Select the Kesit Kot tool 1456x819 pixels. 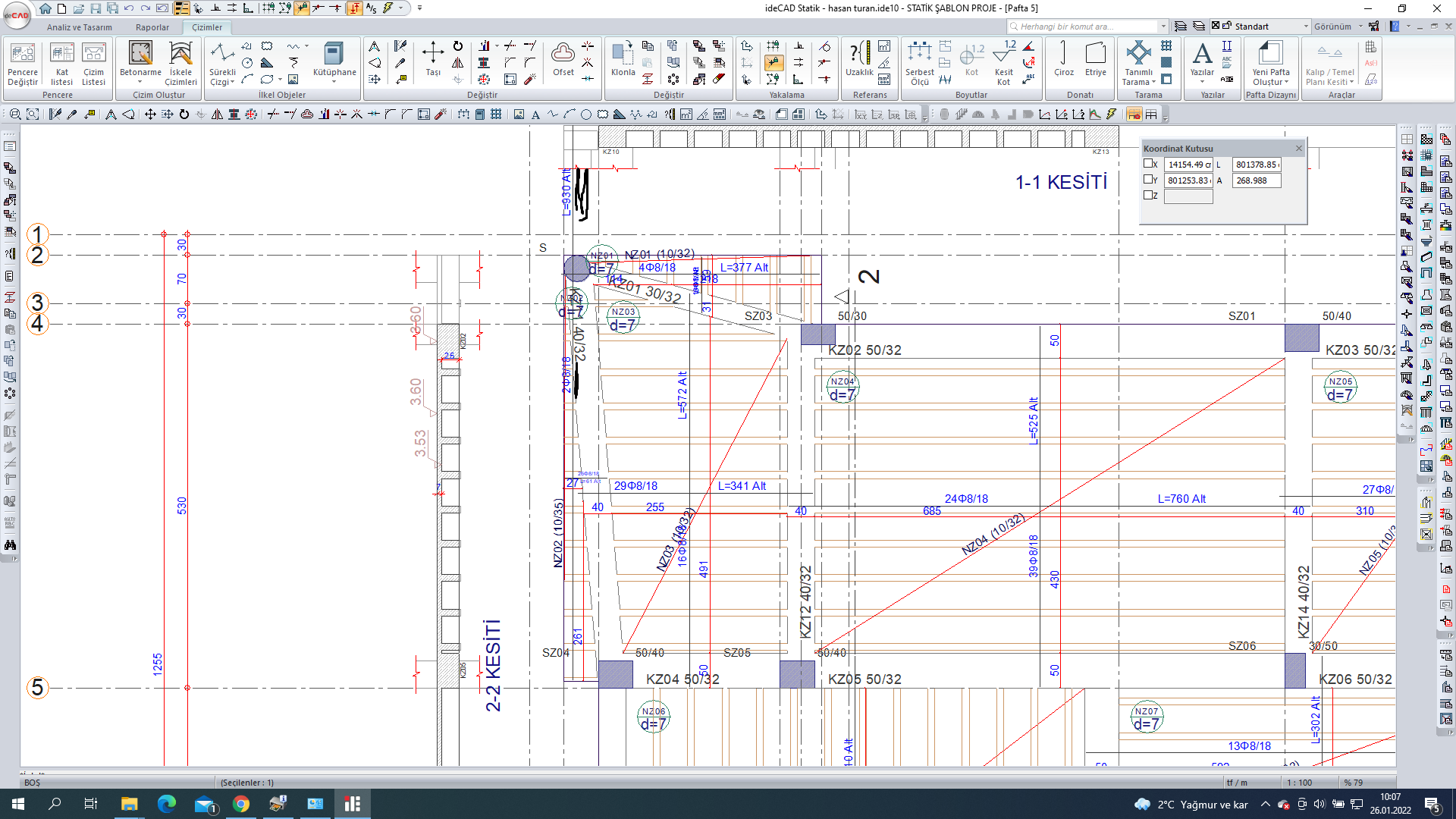1003,64
